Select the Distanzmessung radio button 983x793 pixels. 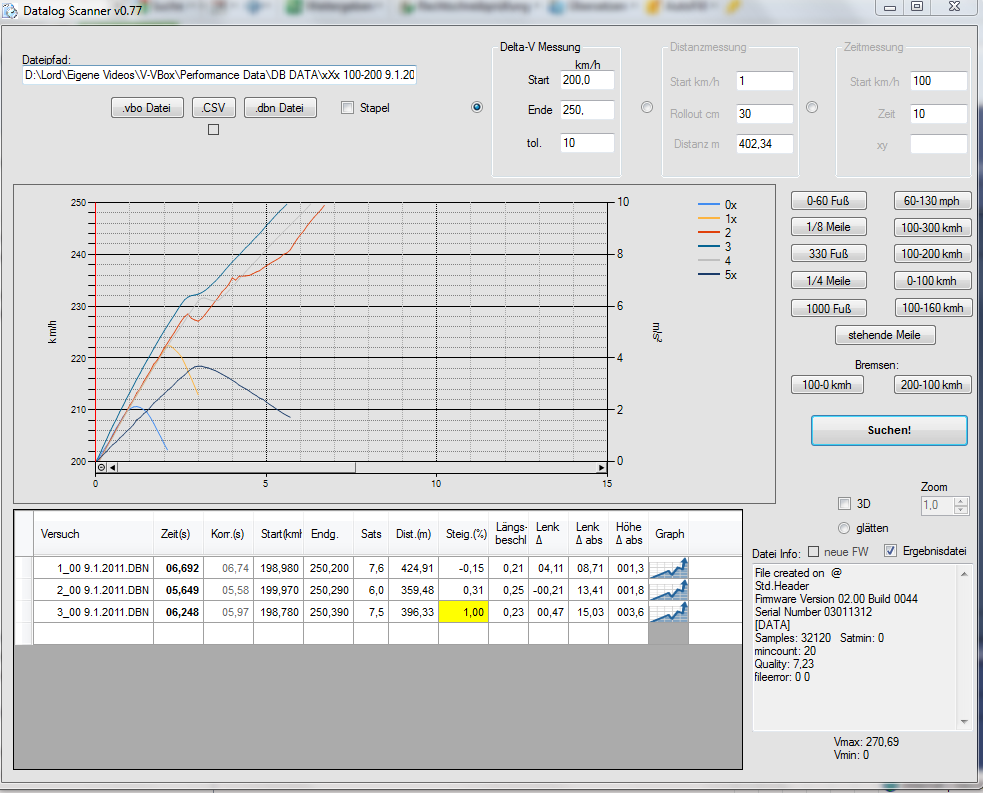[647, 108]
